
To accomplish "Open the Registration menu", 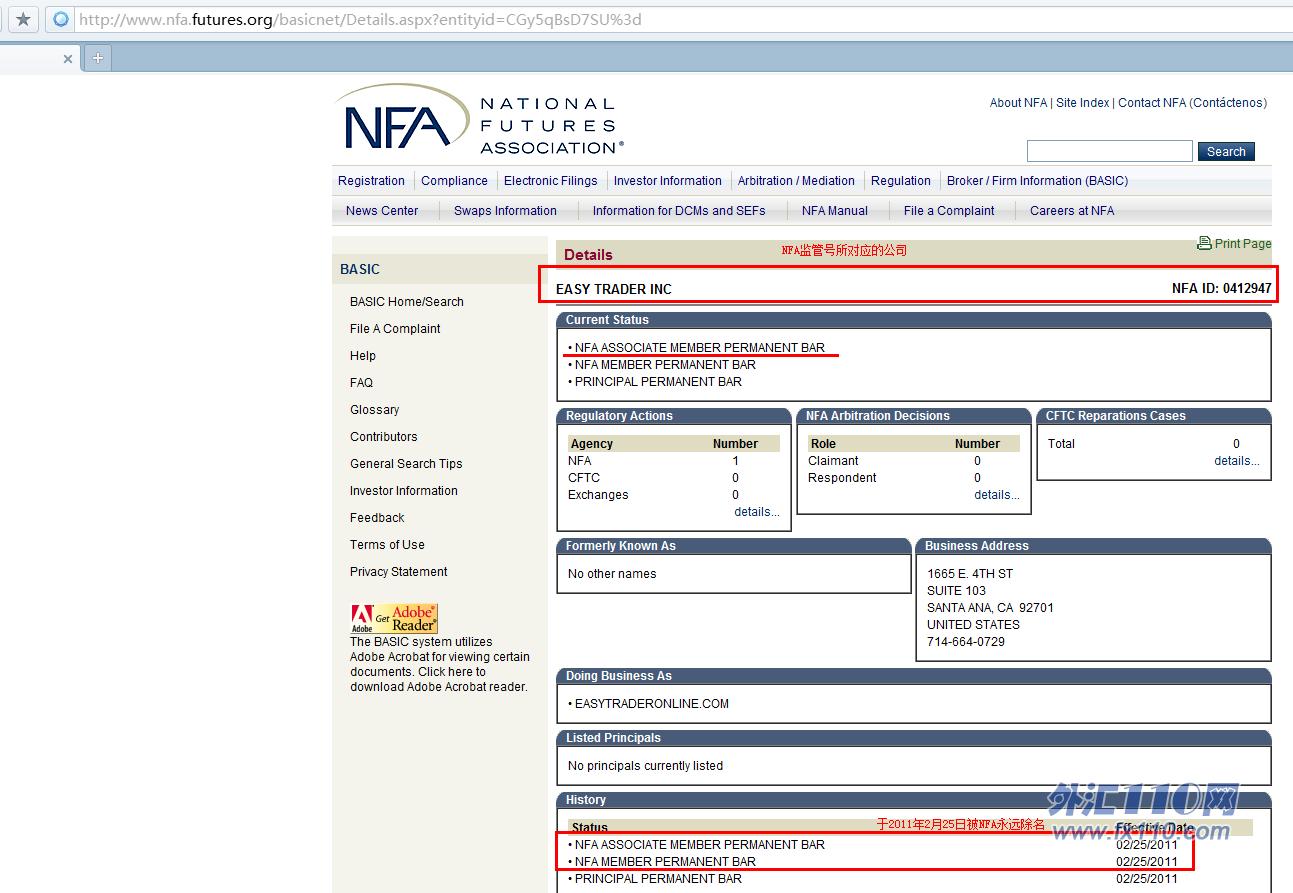I will [x=371, y=181].
